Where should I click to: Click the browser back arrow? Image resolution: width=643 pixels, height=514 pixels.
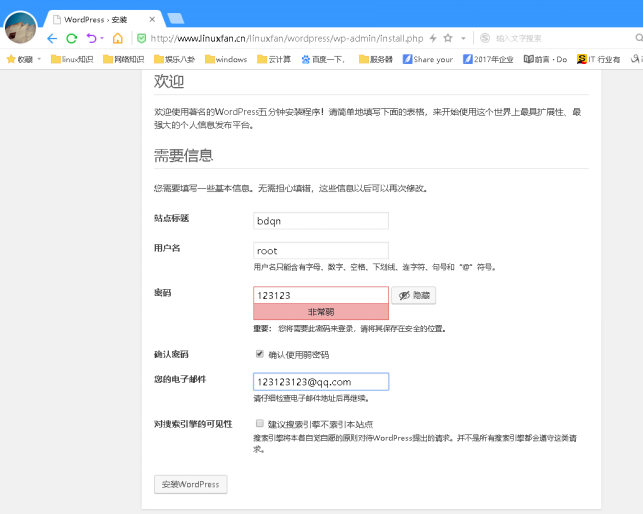[52, 39]
